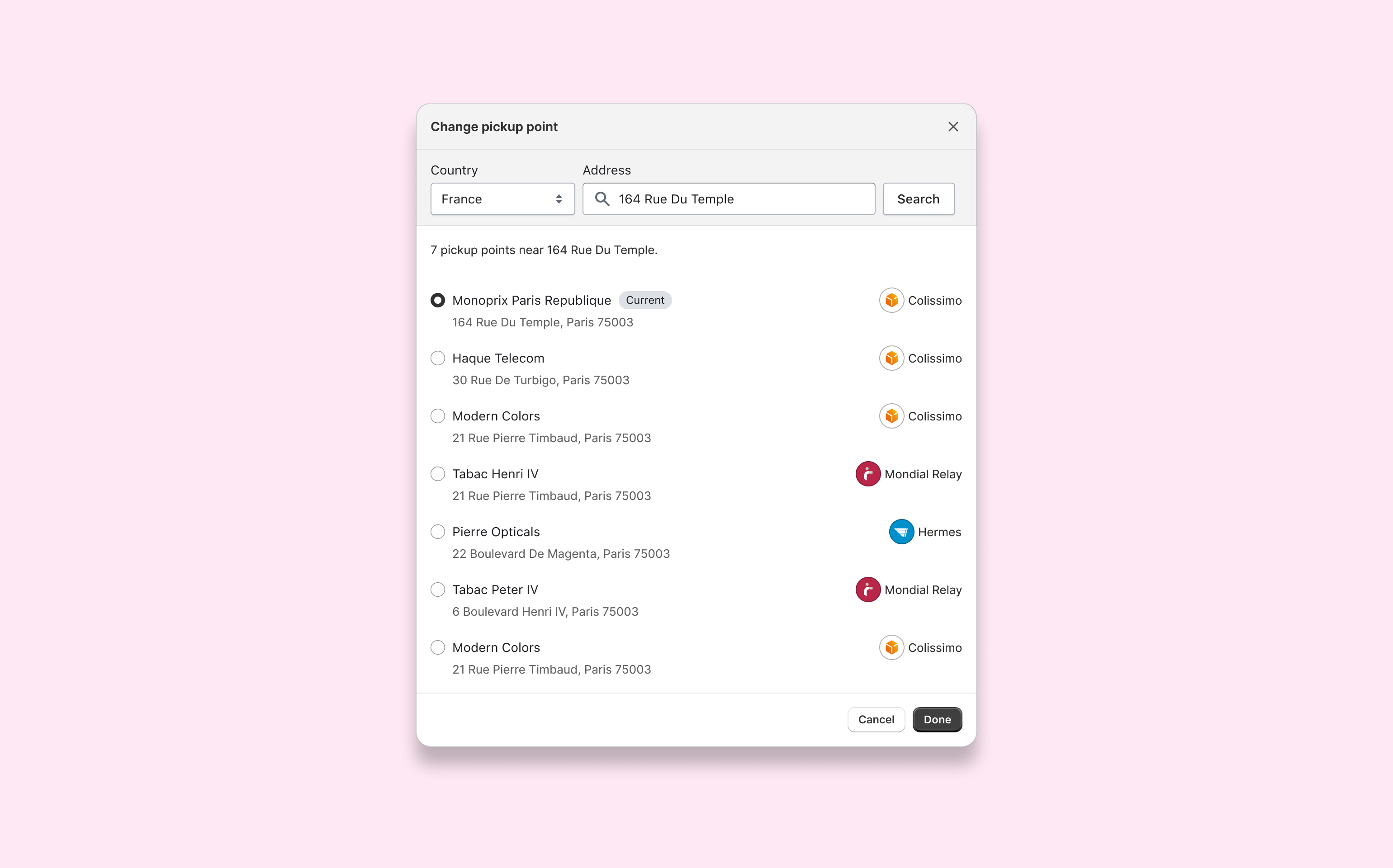Click the Done button
Viewport: 1393px width, 868px height.
[x=936, y=719]
